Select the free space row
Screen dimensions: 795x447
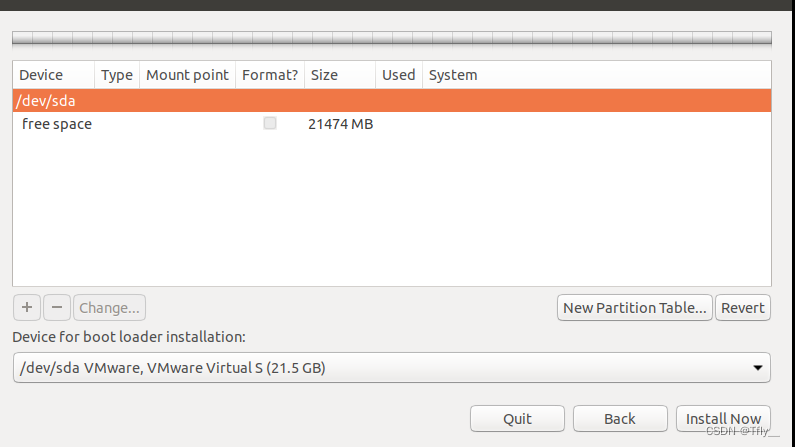pyautogui.click(x=392, y=124)
